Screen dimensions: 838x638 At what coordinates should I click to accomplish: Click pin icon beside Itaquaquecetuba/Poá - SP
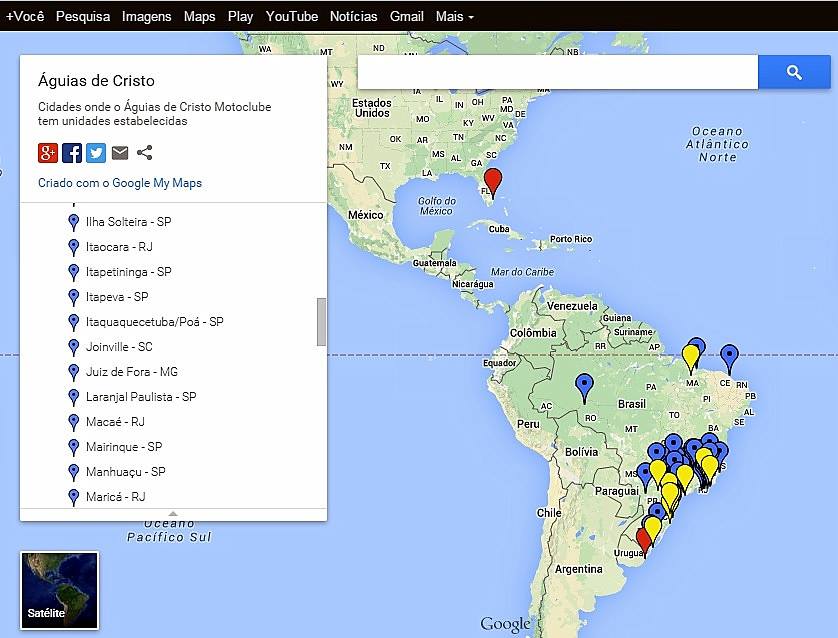[74, 322]
